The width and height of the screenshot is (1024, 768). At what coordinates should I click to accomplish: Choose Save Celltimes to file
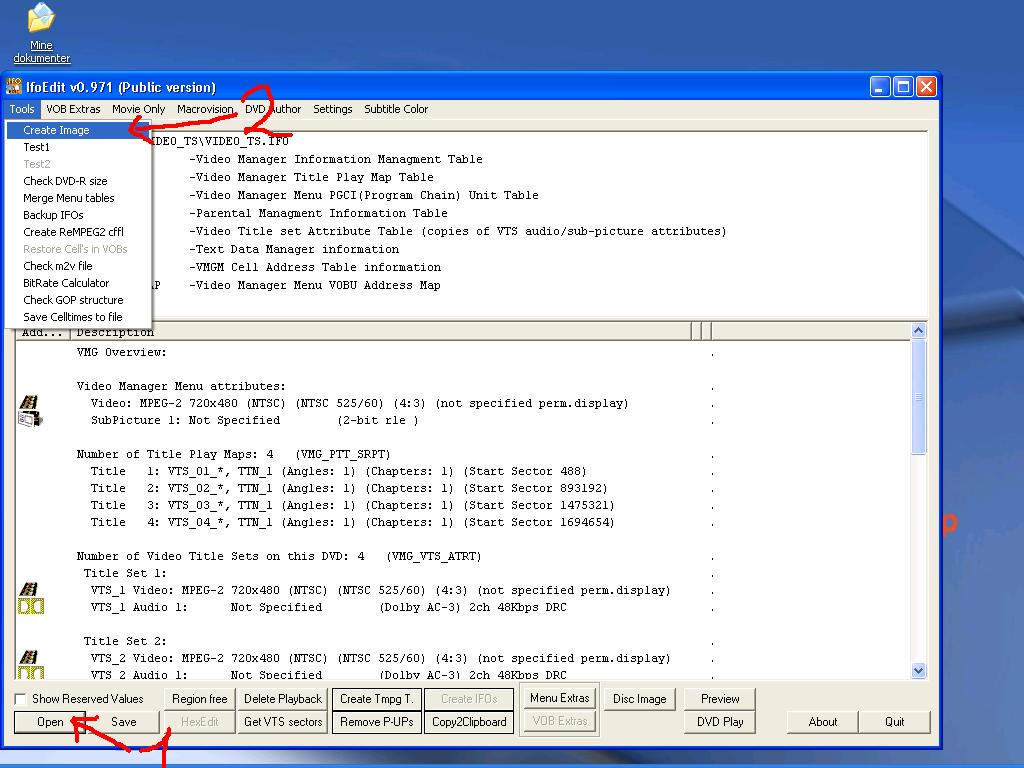[x=78, y=317]
